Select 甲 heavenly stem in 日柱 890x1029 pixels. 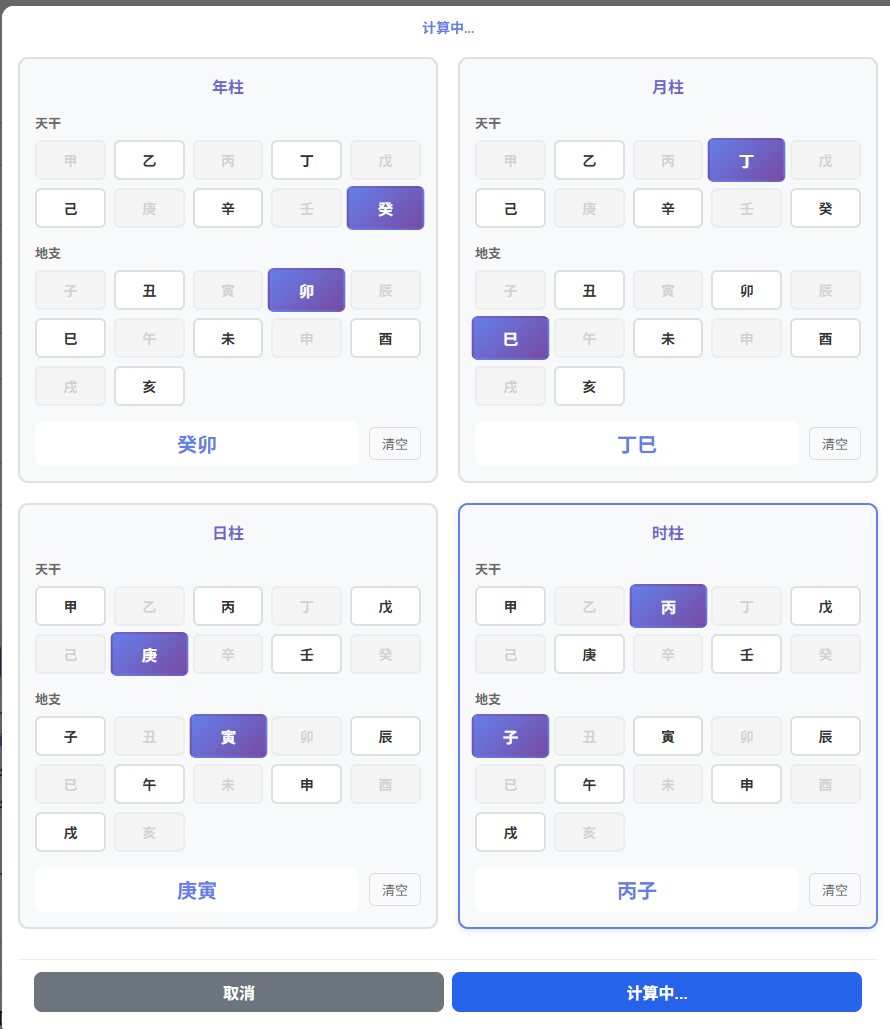70,606
